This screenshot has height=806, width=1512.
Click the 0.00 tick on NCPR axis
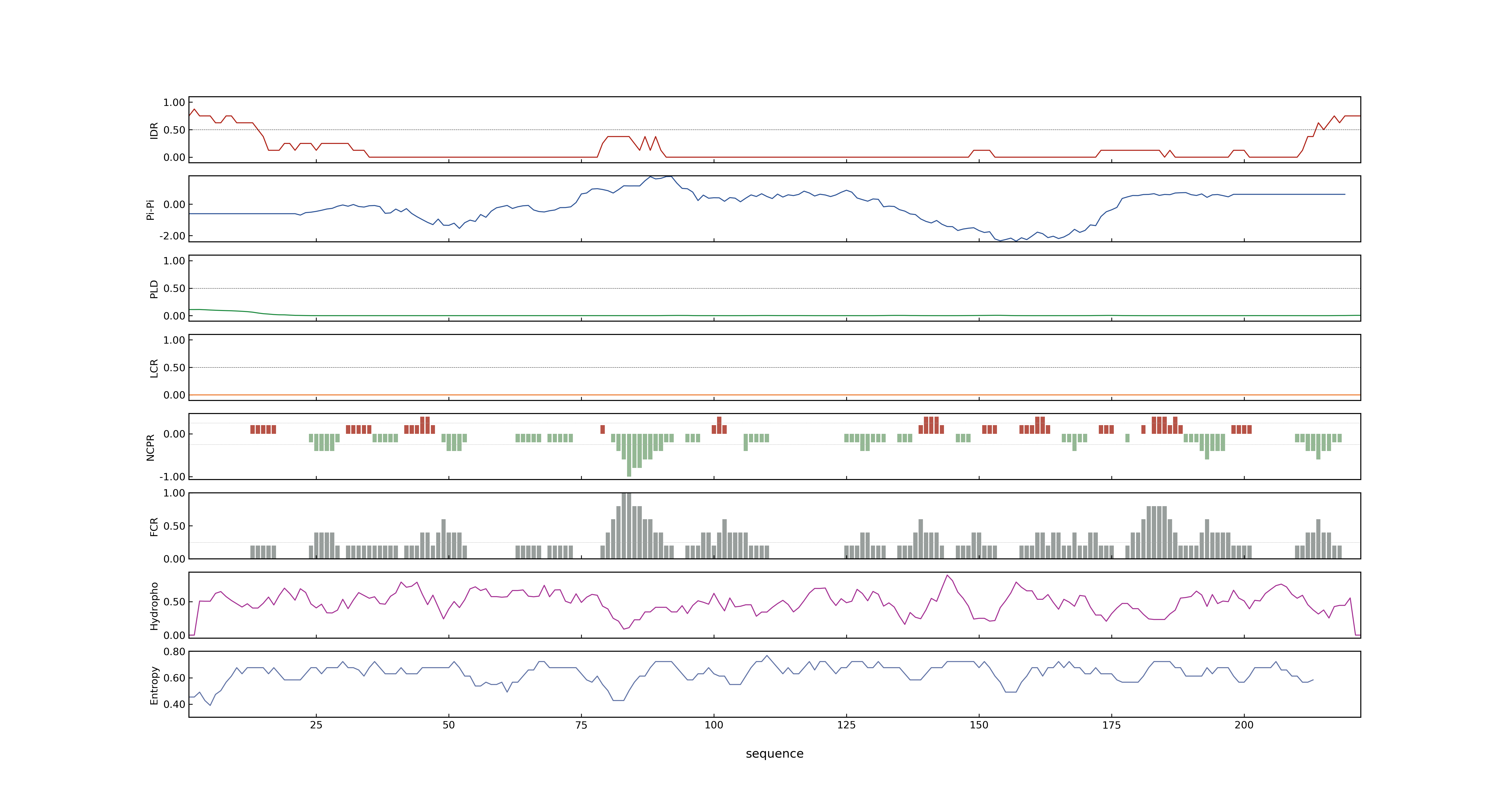point(174,434)
